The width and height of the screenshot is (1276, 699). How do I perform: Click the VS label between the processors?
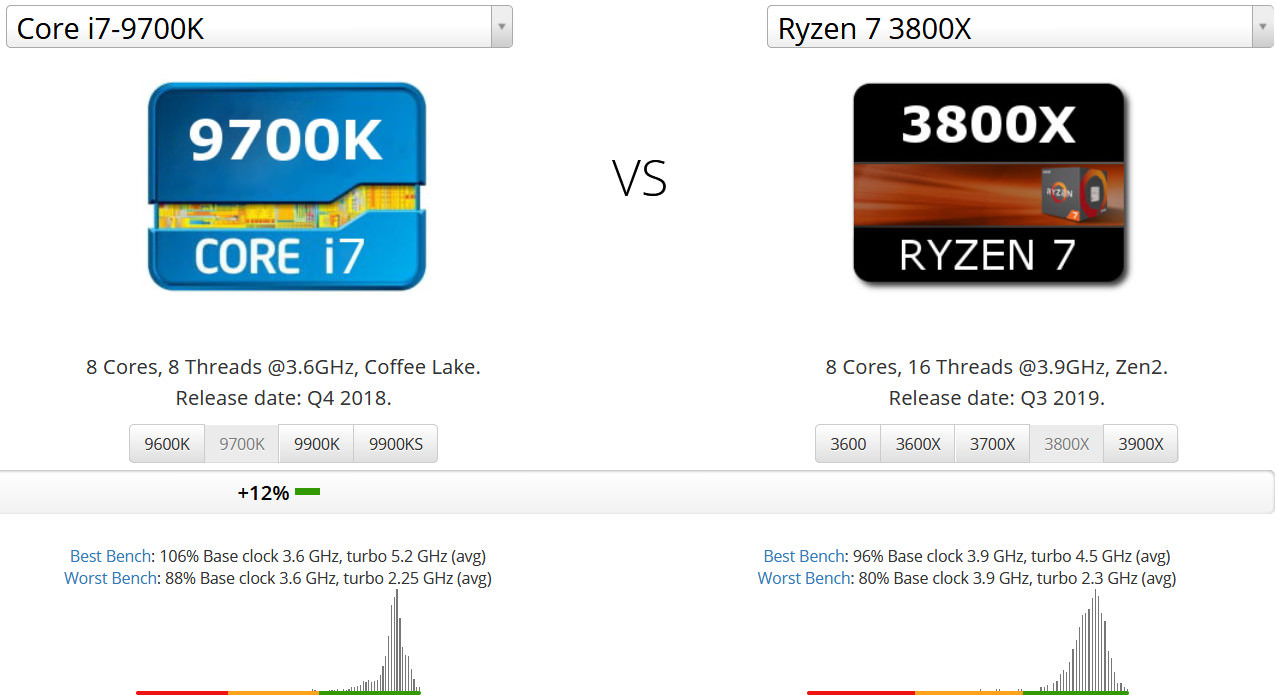point(640,180)
